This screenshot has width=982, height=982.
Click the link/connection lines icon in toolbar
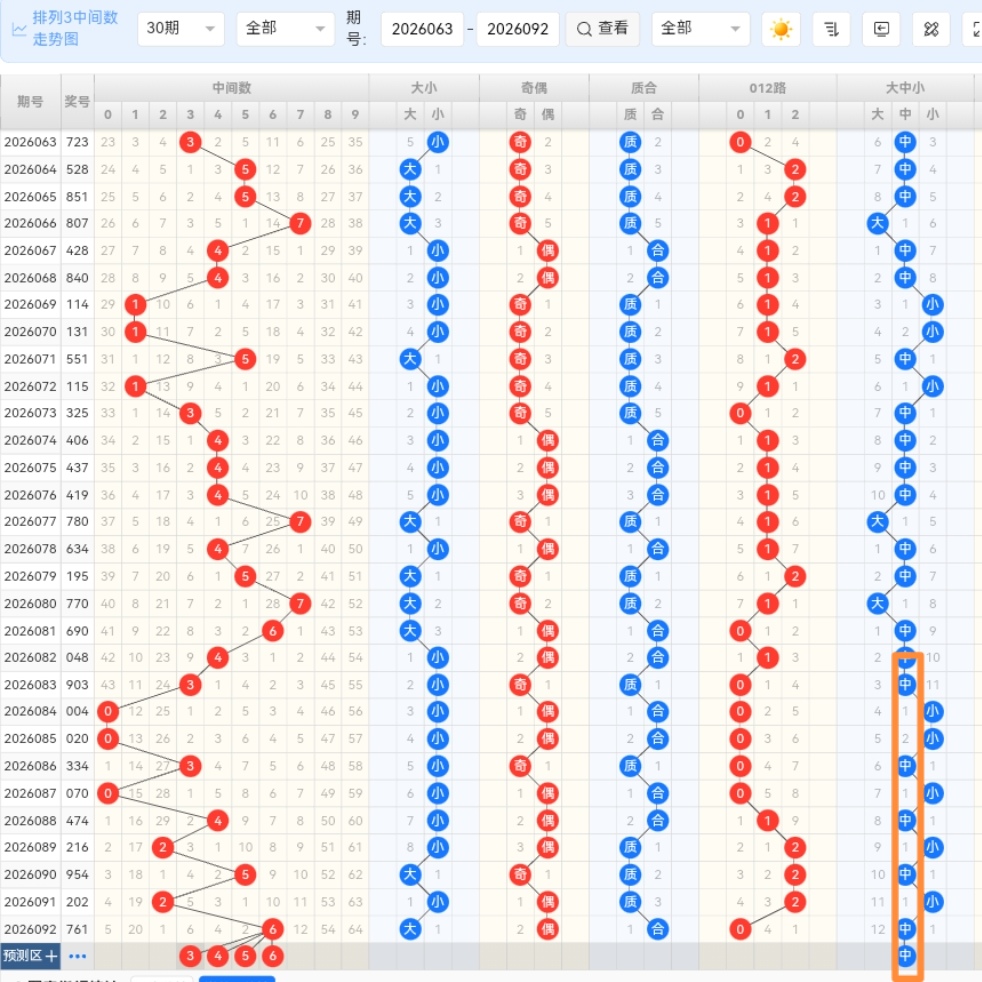click(931, 29)
